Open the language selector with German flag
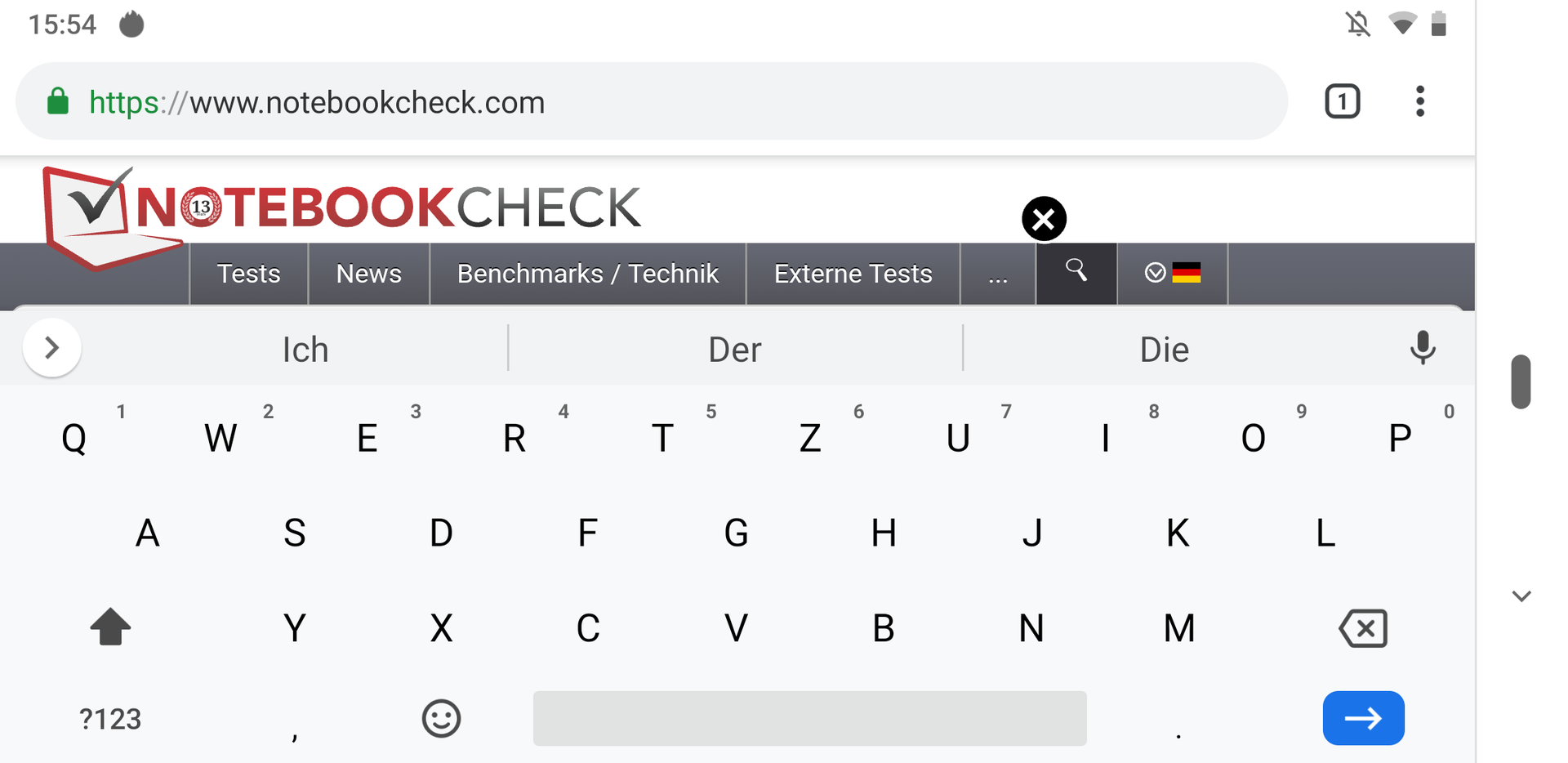1568x763 pixels. tap(1172, 273)
